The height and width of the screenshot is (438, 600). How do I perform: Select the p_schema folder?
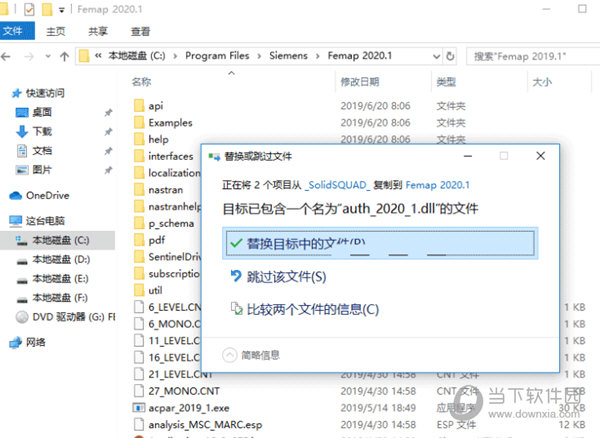pos(171,223)
